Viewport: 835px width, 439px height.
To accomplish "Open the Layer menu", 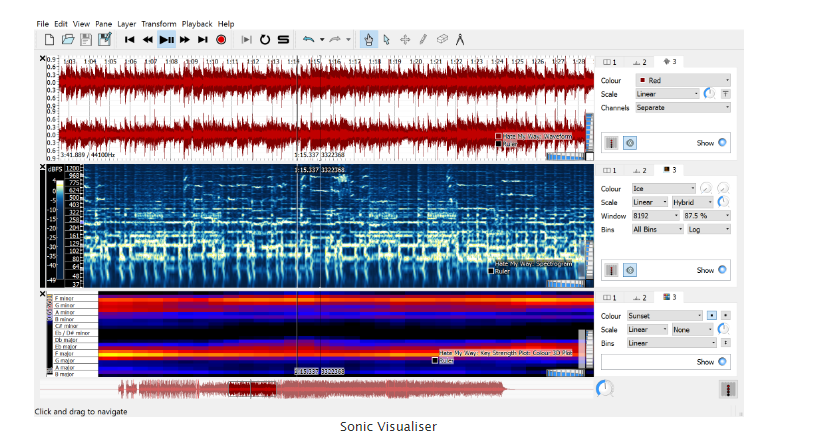I will coord(127,24).
